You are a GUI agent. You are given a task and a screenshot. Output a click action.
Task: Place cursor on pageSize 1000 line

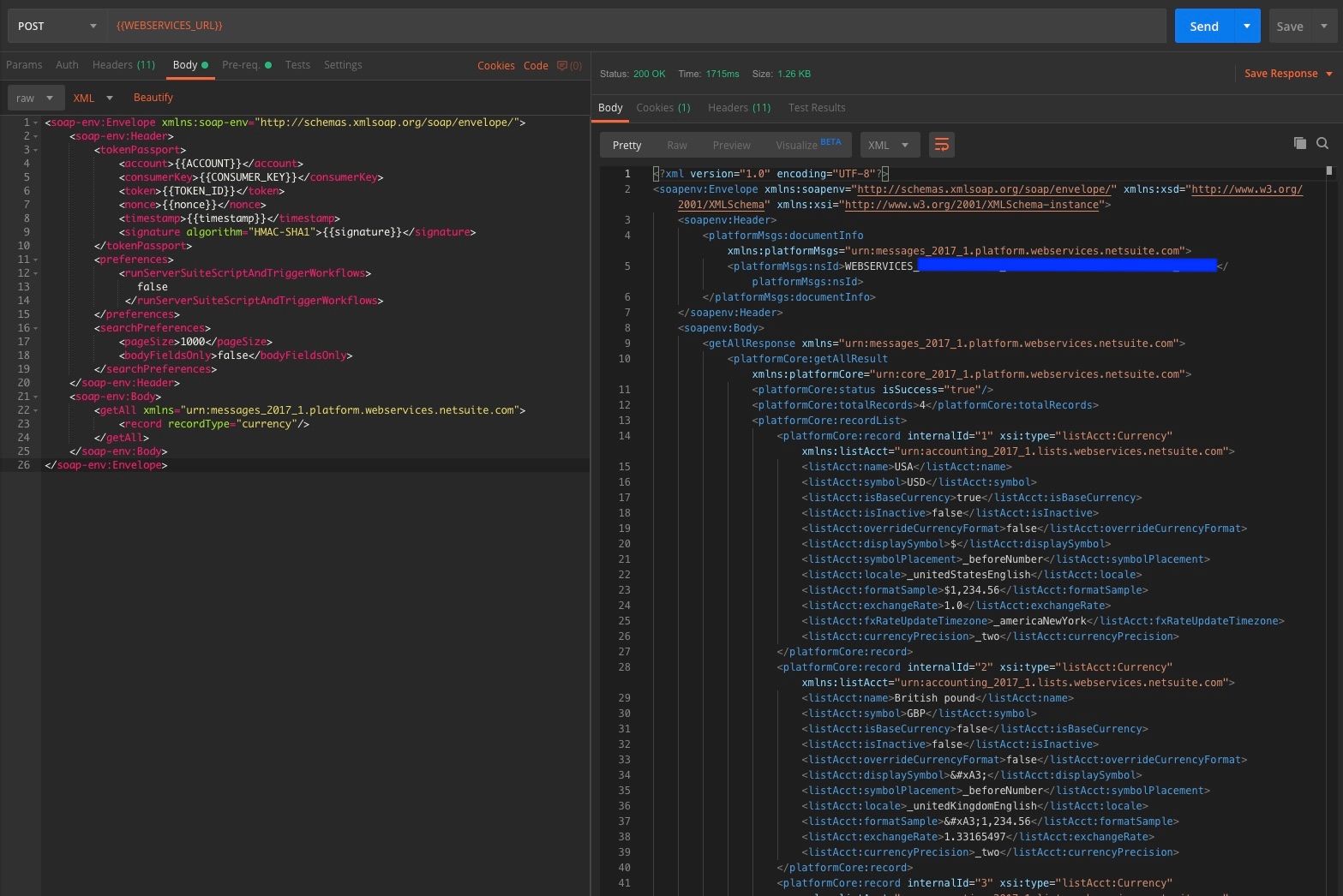[197, 342]
